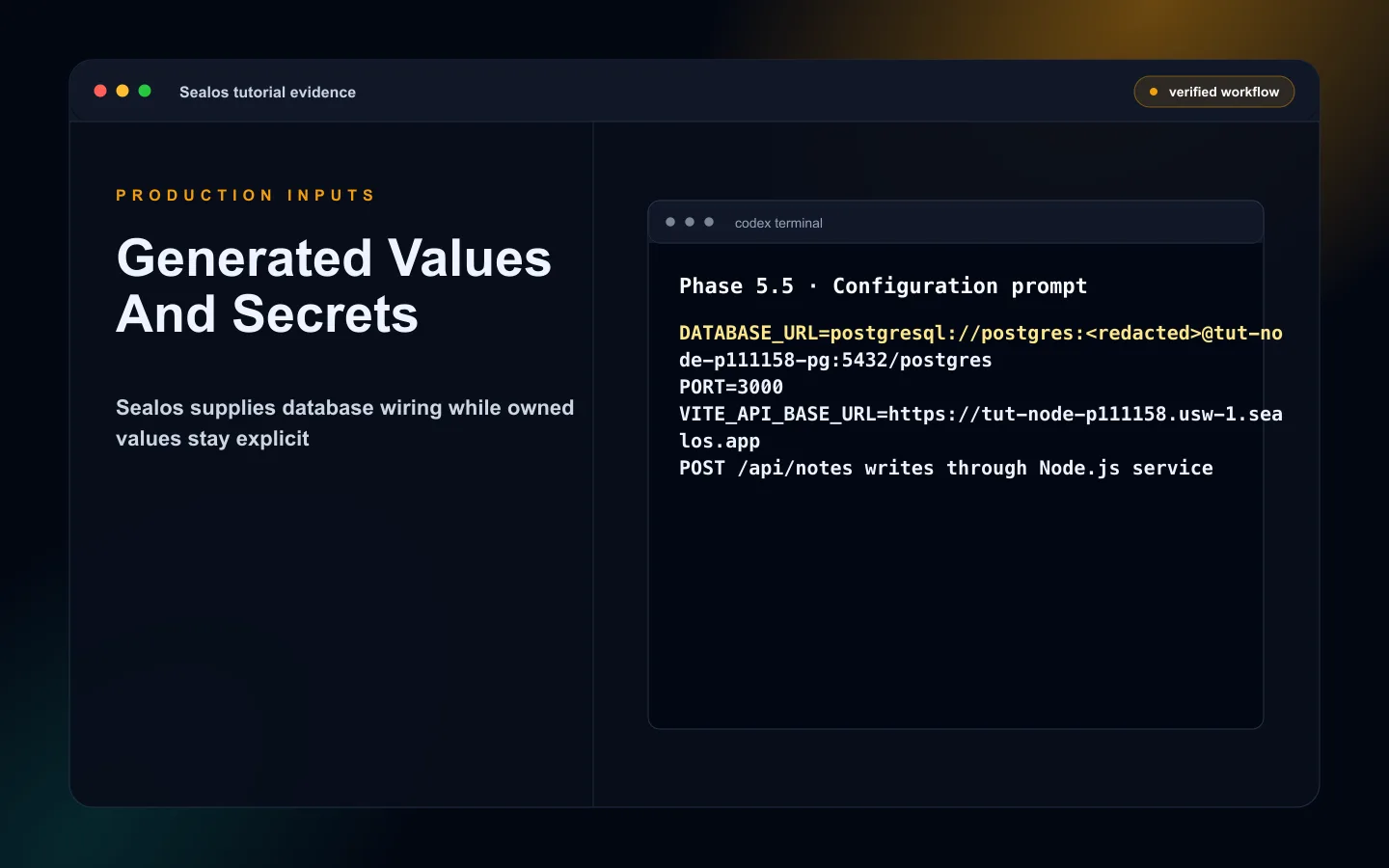The width and height of the screenshot is (1389, 868).
Task: Click the red close dot in the title bar
Action: tap(100, 91)
